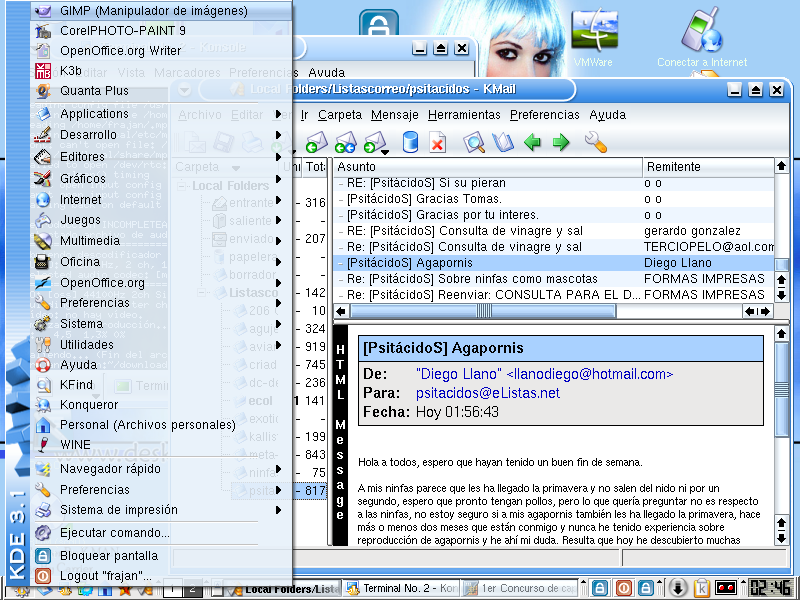Open Sistema de impresión submenu
The height and width of the screenshot is (600, 800).
point(161,510)
